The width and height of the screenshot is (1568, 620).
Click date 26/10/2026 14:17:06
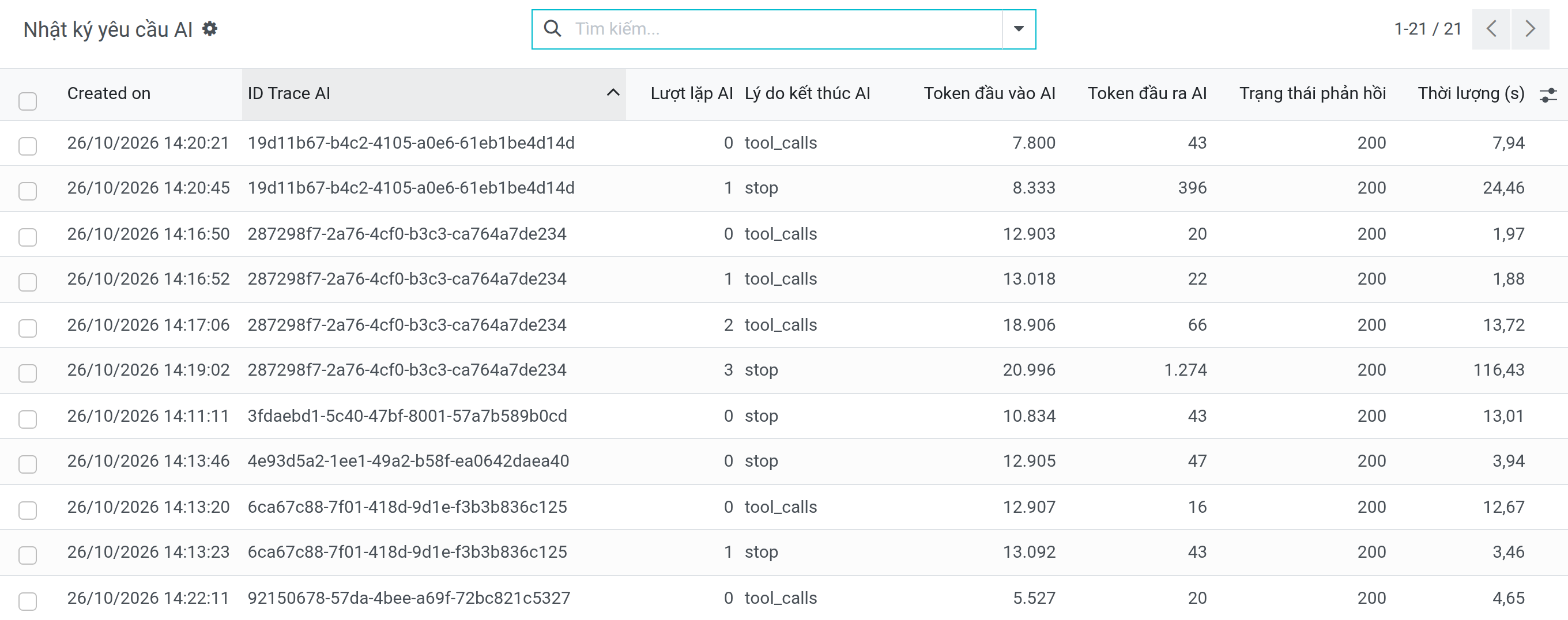coord(148,325)
